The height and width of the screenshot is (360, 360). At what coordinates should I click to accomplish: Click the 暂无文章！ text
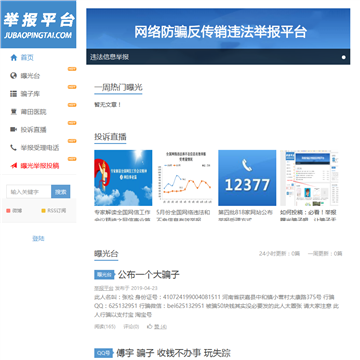[108, 105]
